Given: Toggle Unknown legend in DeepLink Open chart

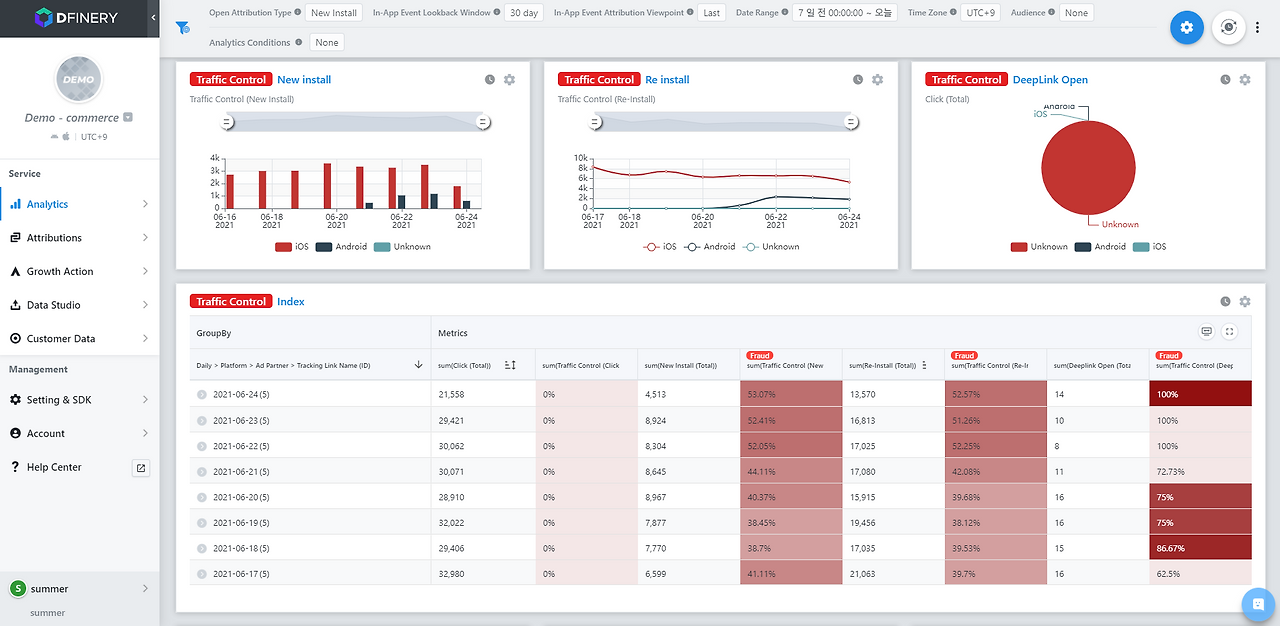Looking at the screenshot, I should click(1039, 247).
